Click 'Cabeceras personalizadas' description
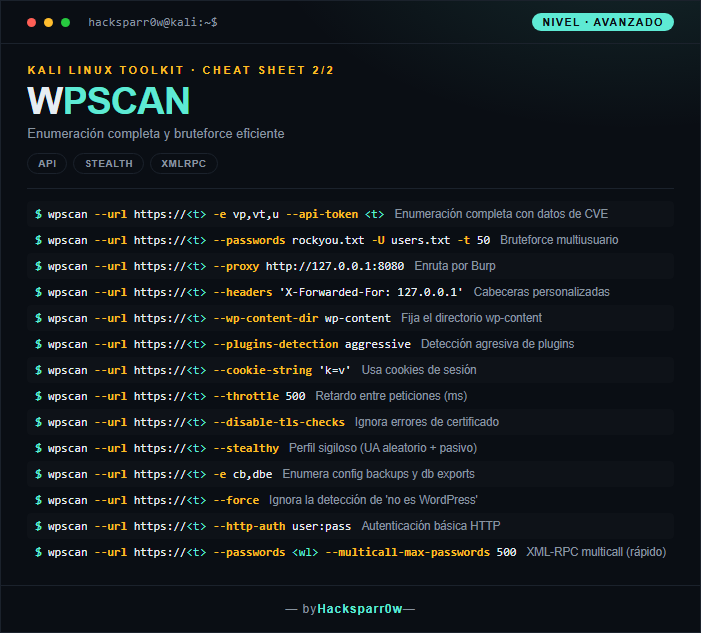 click(x=541, y=292)
